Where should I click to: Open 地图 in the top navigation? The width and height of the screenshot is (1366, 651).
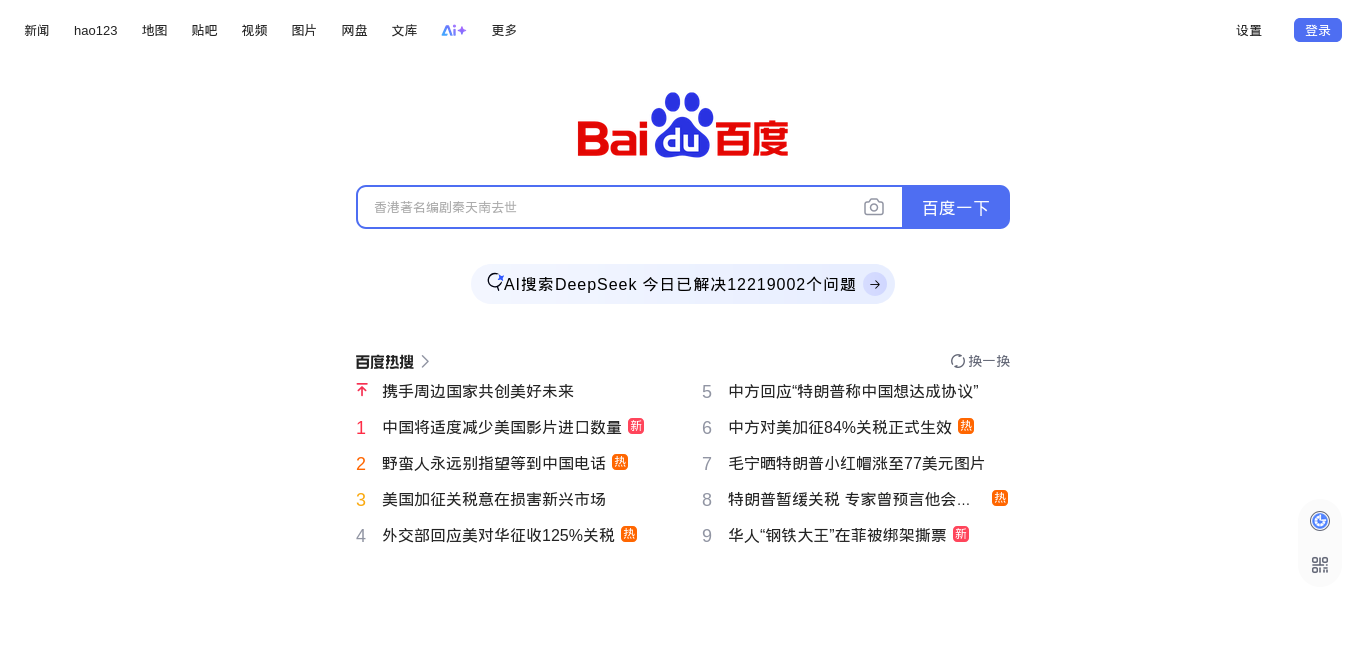coord(155,30)
